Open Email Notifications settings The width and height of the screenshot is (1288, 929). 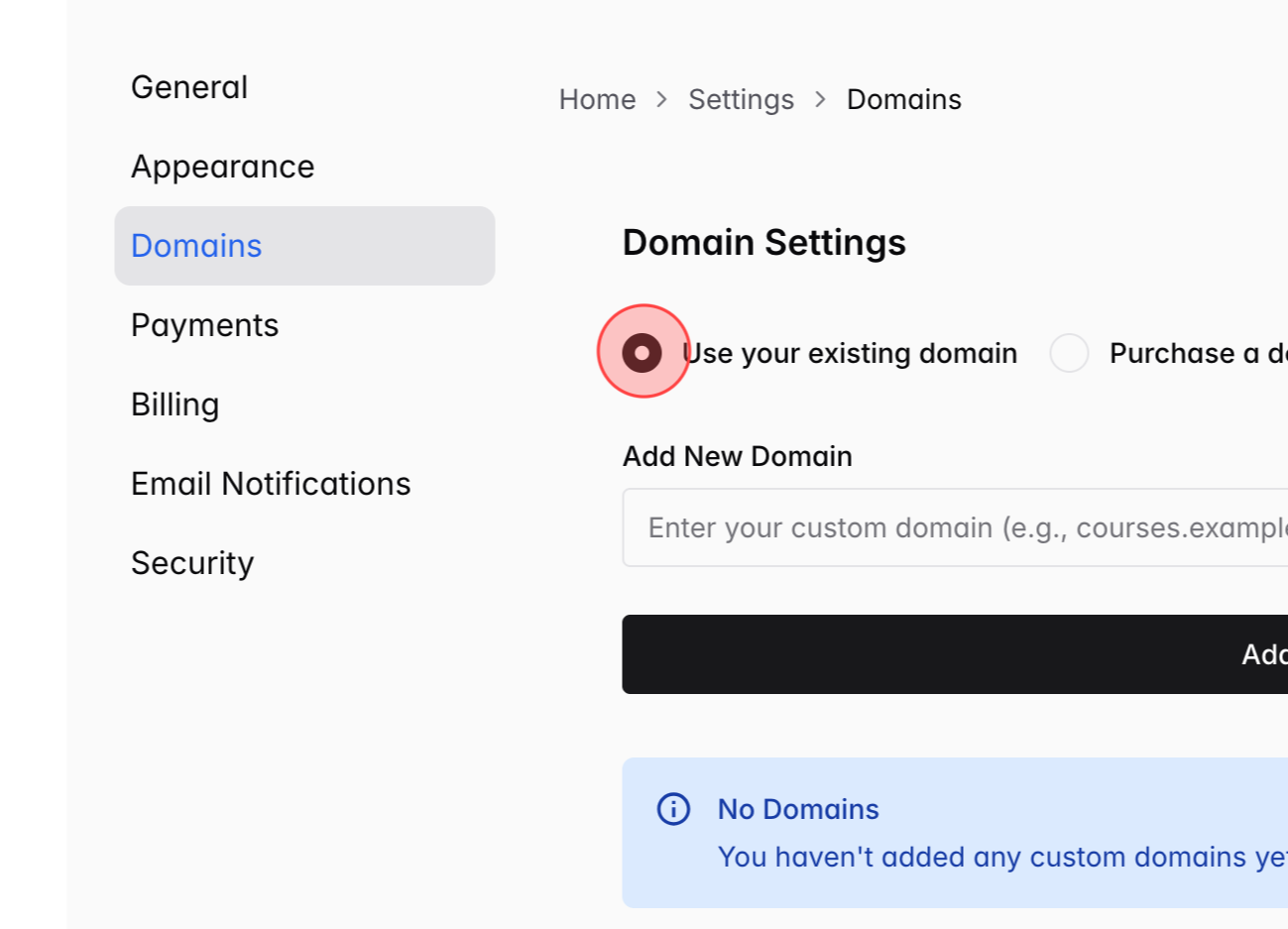tap(271, 484)
